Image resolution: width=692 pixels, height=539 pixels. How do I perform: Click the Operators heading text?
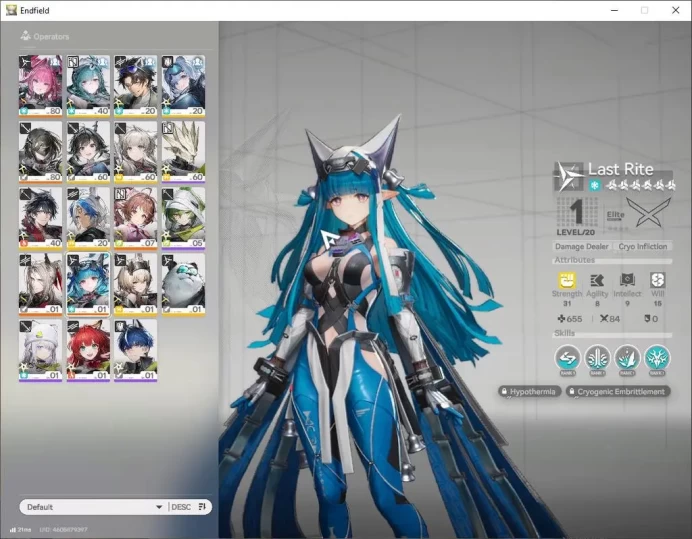coord(51,37)
